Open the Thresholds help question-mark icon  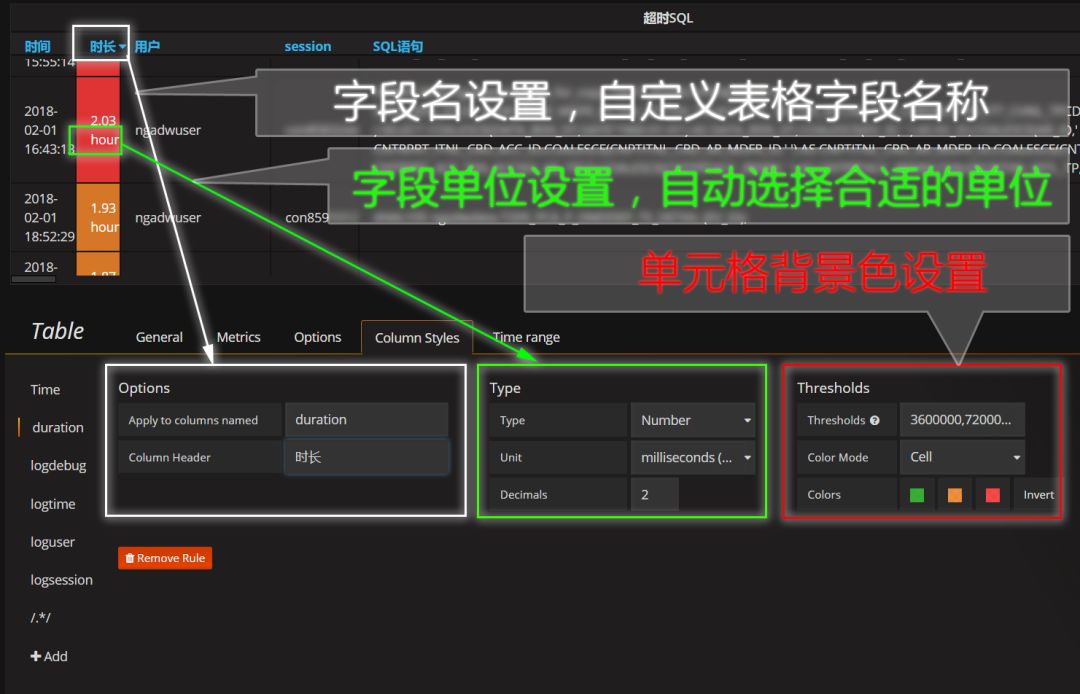(874, 420)
